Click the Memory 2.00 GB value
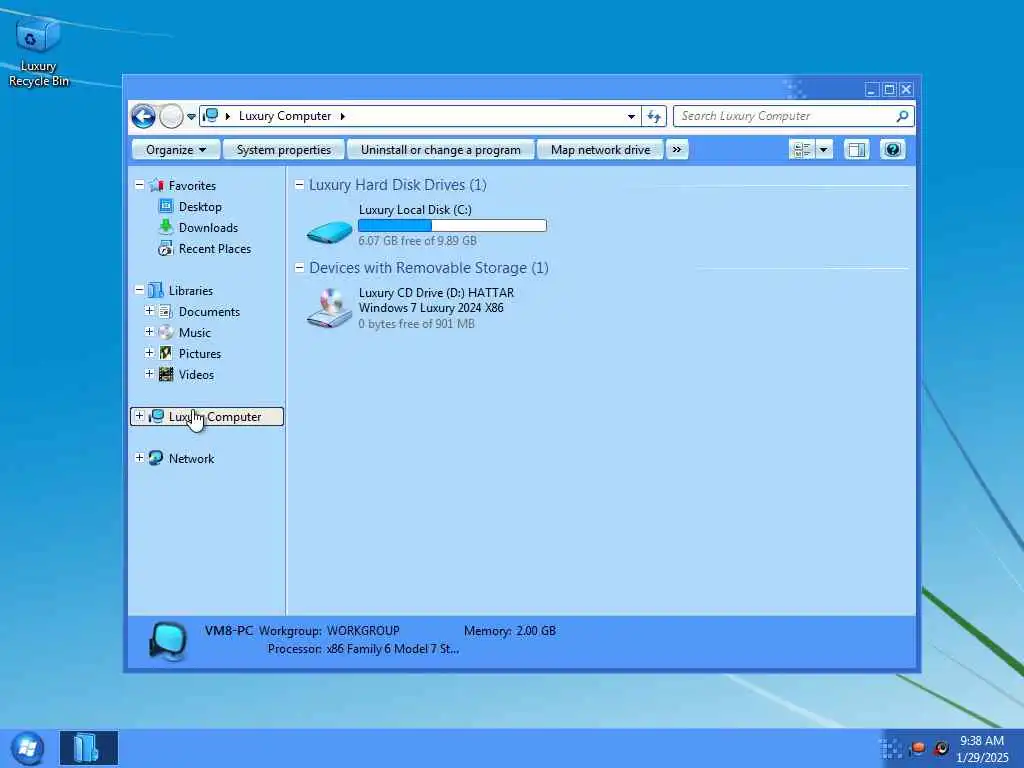Image resolution: width=1024 pixels, height=768 pixels. (x=536, y=631)
